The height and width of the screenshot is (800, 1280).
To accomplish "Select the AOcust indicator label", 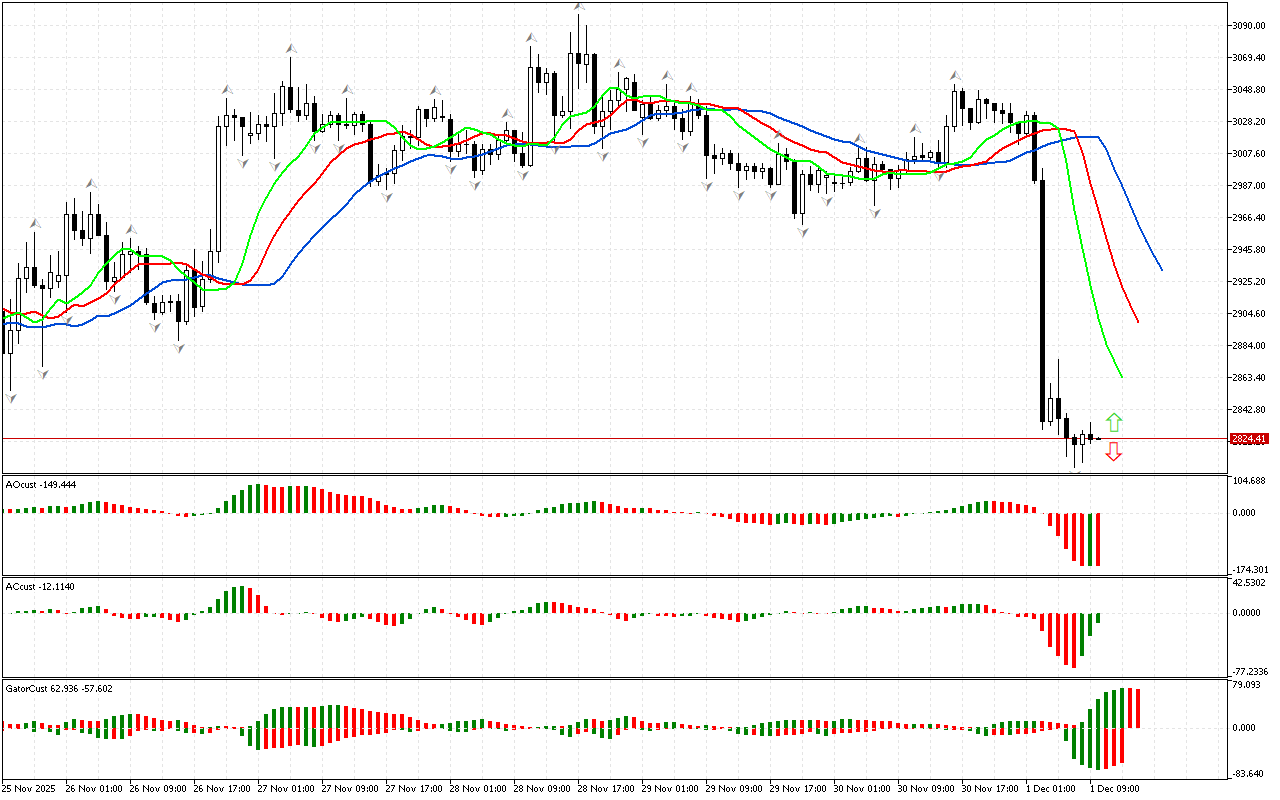I will tap(41, 485).
